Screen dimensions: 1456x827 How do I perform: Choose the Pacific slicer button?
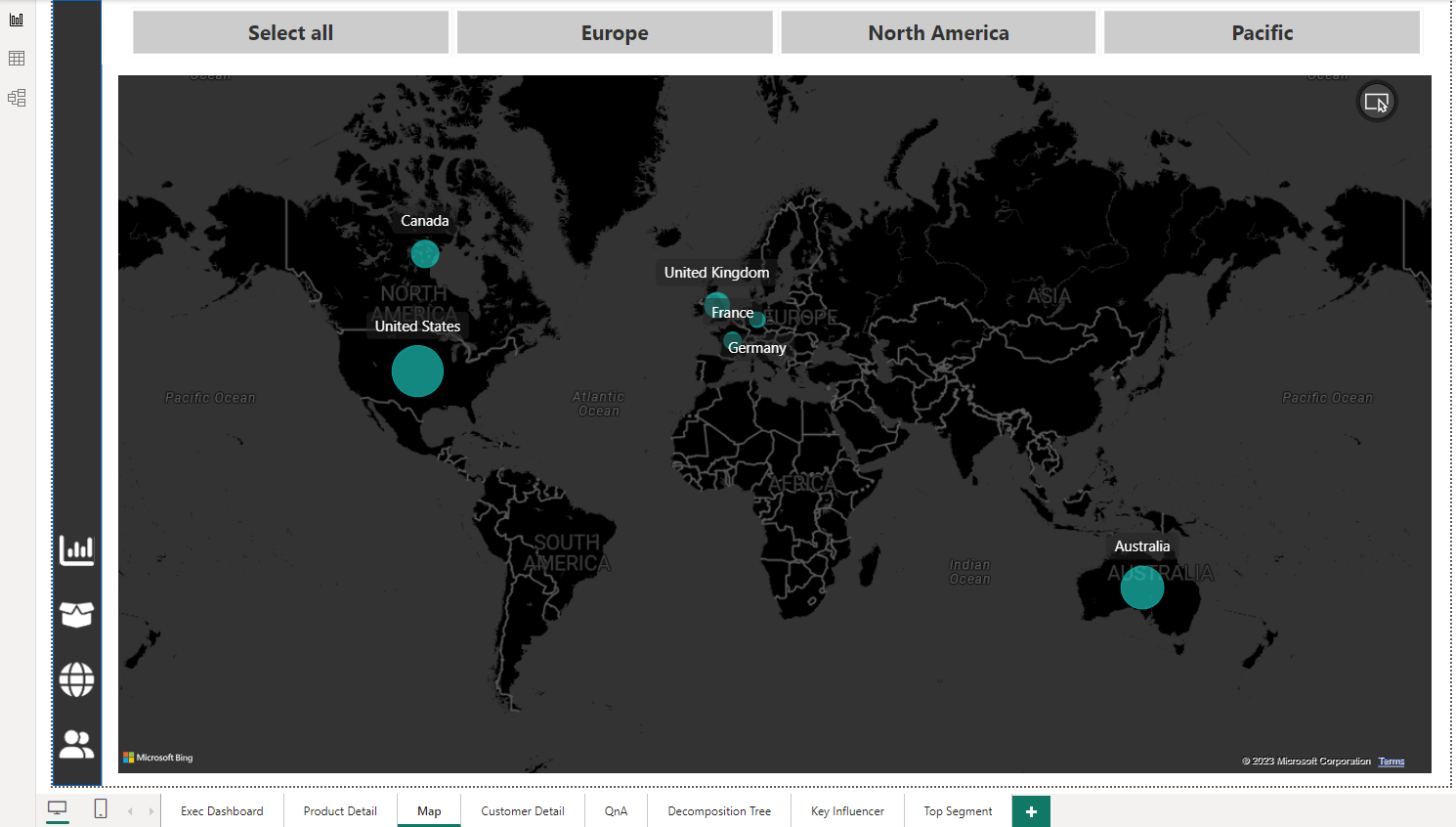(1262, 32)
